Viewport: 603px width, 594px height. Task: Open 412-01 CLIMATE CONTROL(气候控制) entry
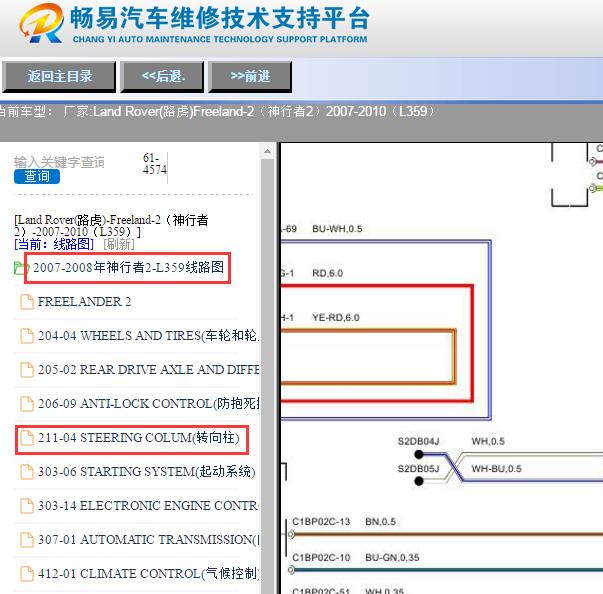148,573
